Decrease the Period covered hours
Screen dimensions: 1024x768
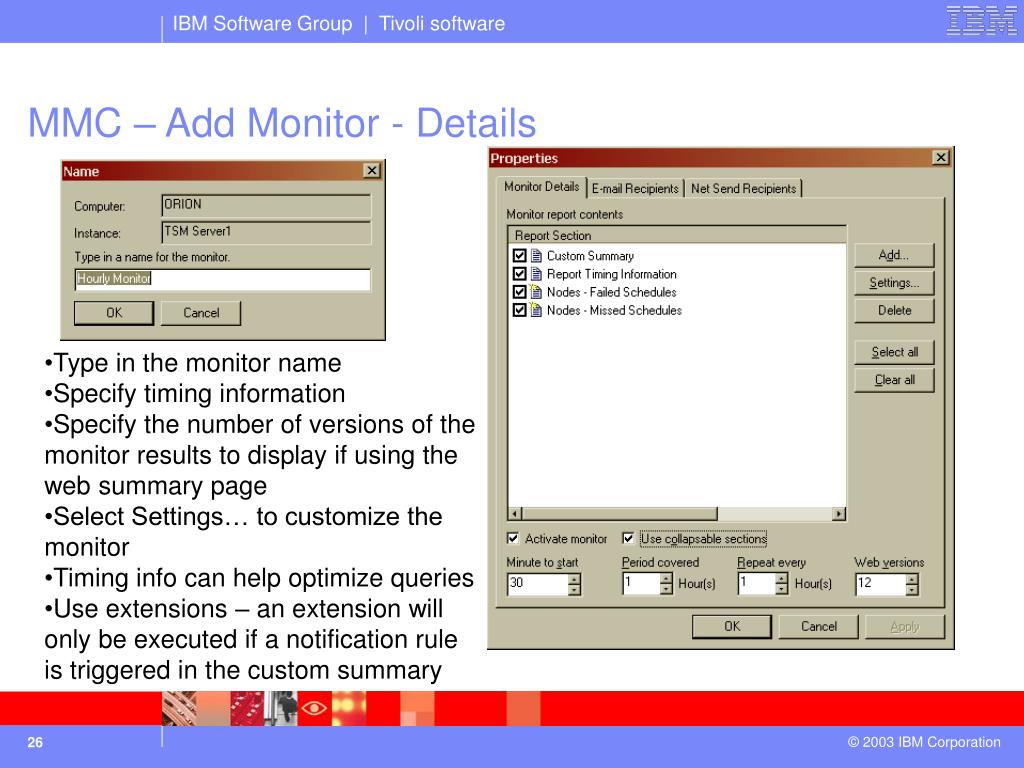click(665, 590)
